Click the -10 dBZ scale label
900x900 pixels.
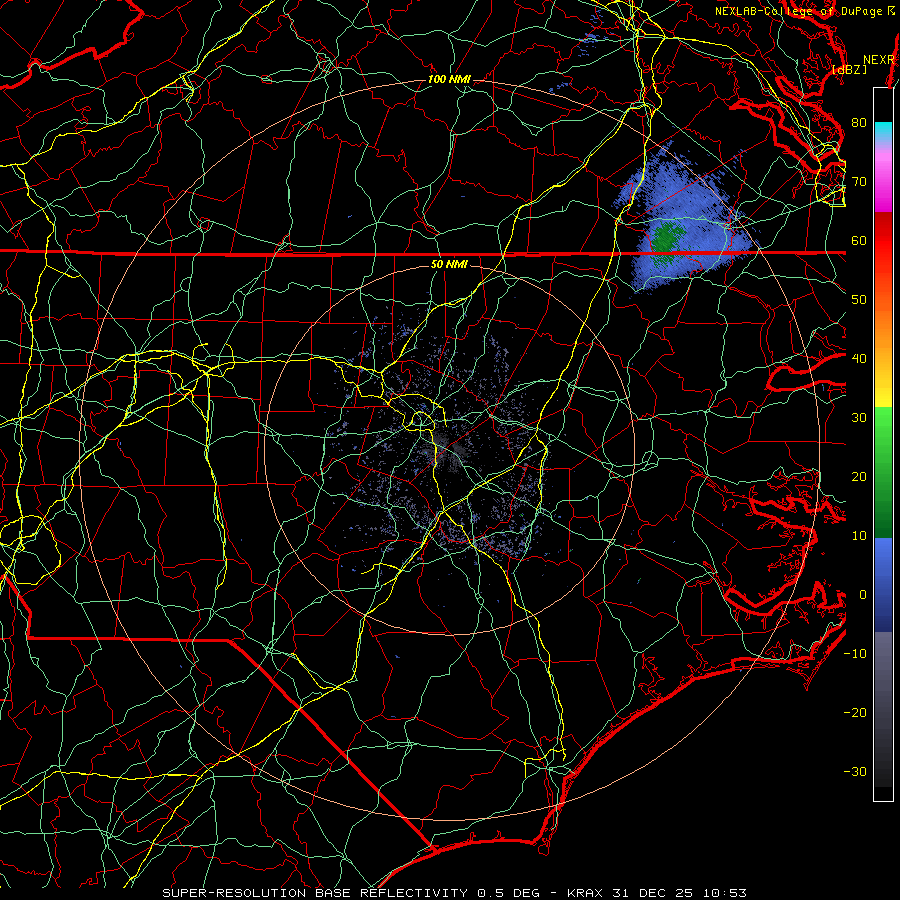(855, 653)
